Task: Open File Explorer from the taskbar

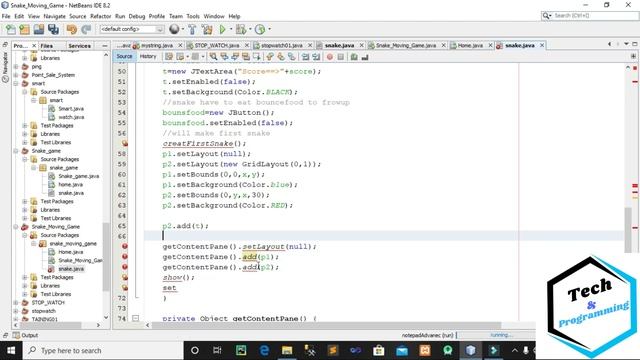Action: click(x=287, y=350)
